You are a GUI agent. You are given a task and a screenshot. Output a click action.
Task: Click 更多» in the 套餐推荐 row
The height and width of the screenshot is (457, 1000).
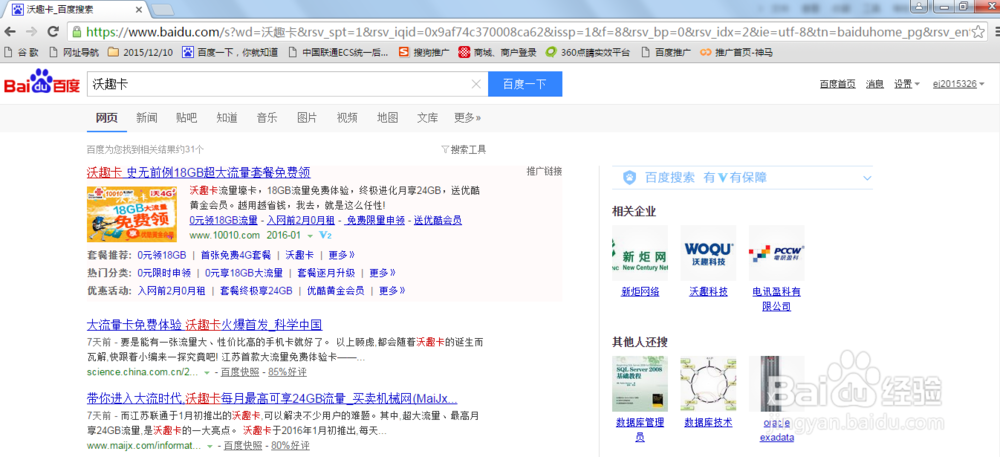(x=342, y=255)
